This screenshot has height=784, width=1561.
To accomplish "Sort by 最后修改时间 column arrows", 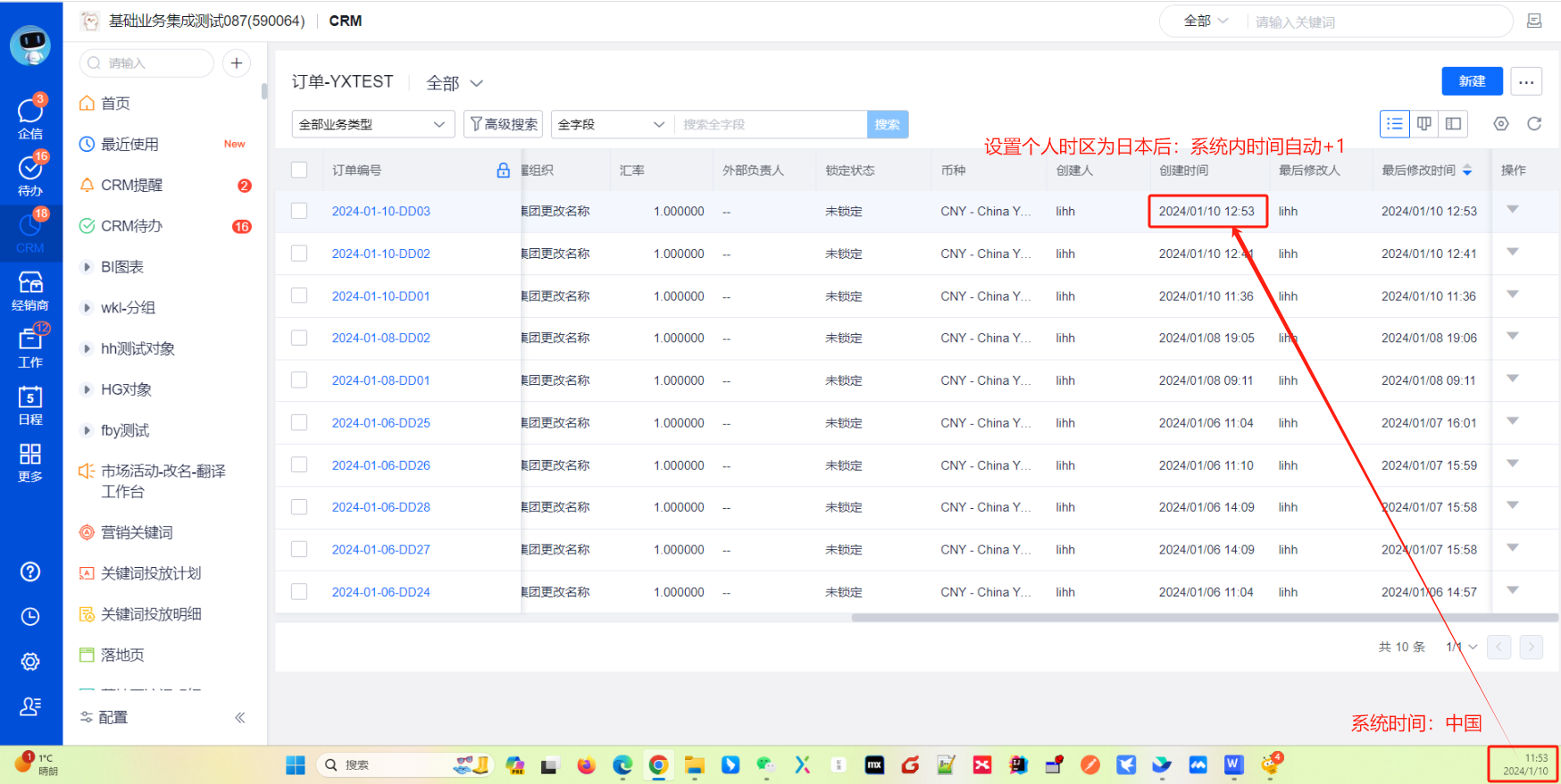I will (x=1467, y=171).
